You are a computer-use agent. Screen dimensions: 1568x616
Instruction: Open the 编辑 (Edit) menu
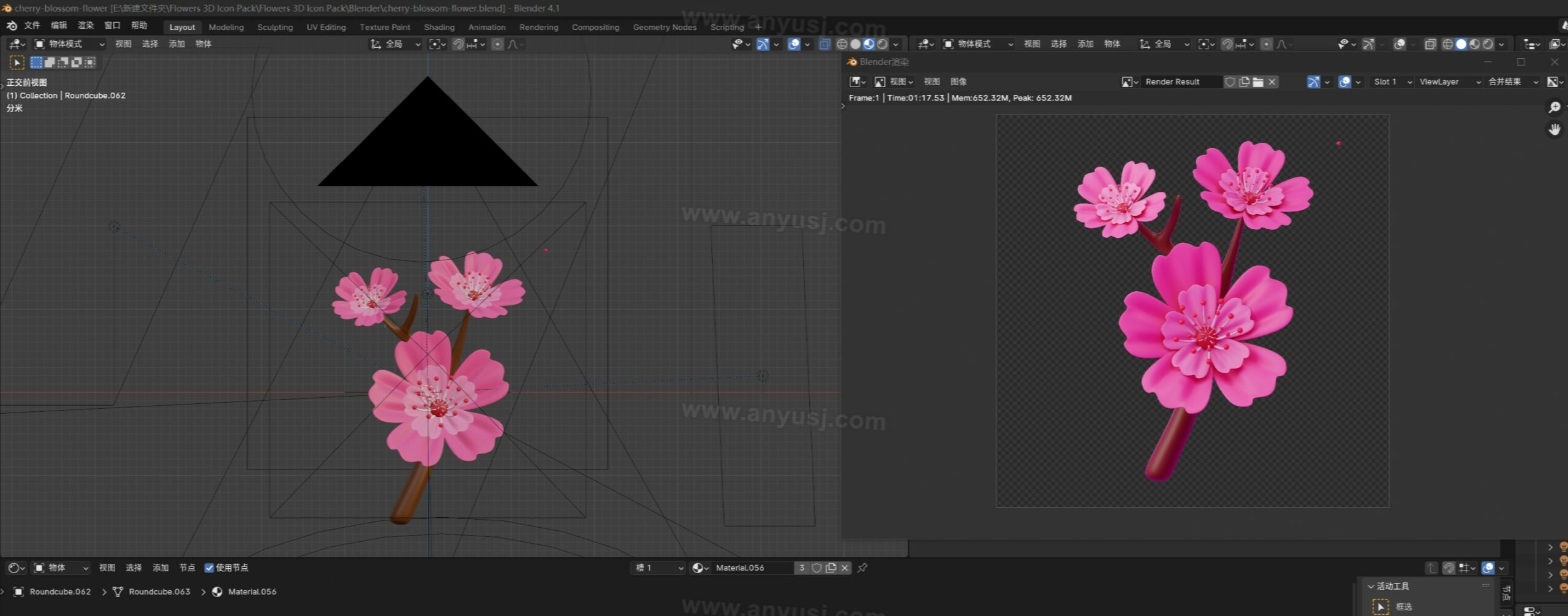pyautogui.click(x=59, y=26)
